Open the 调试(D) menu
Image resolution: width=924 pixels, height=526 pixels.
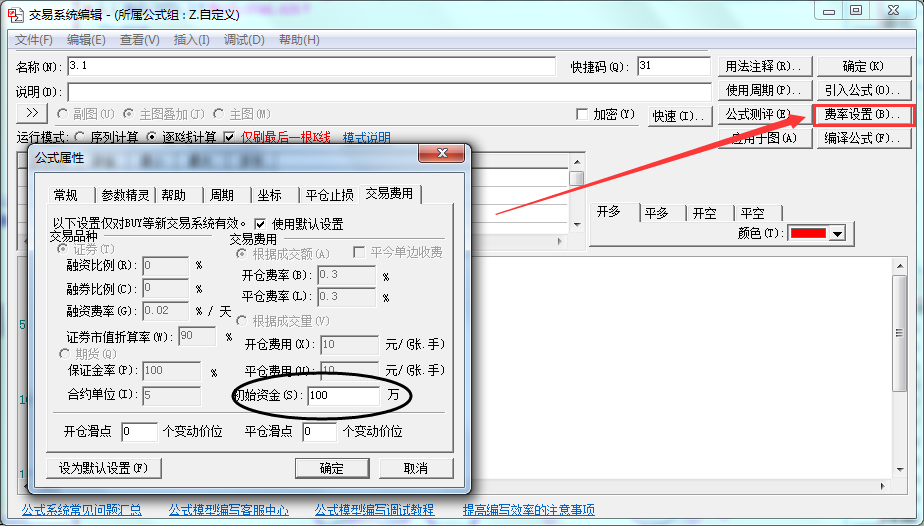(244, 39)
